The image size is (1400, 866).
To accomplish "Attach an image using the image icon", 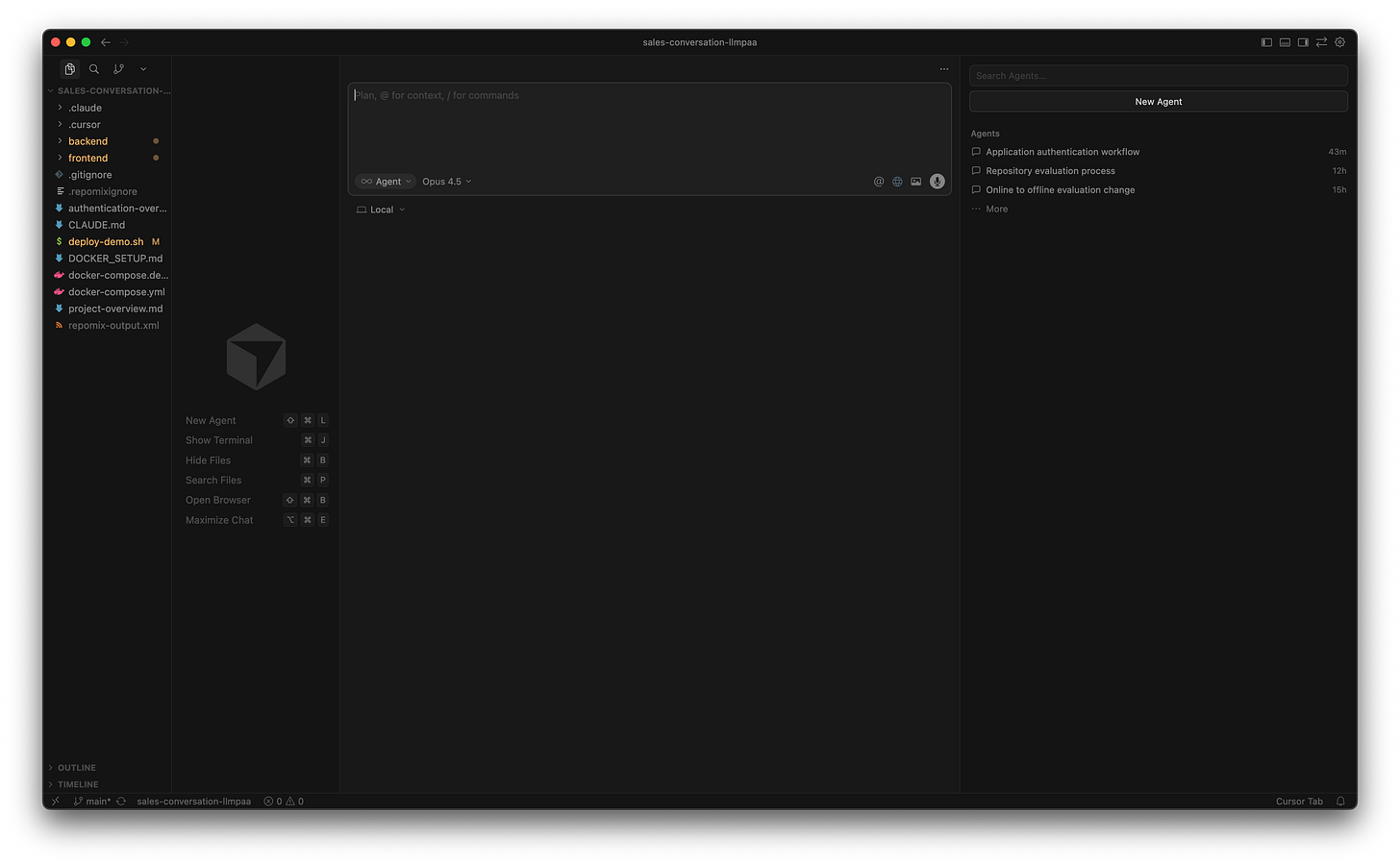I will coord(915,181).
